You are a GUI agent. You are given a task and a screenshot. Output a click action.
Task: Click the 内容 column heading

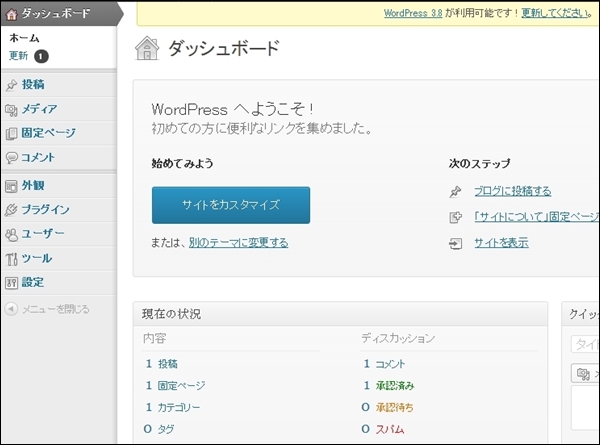click(155, 338)
